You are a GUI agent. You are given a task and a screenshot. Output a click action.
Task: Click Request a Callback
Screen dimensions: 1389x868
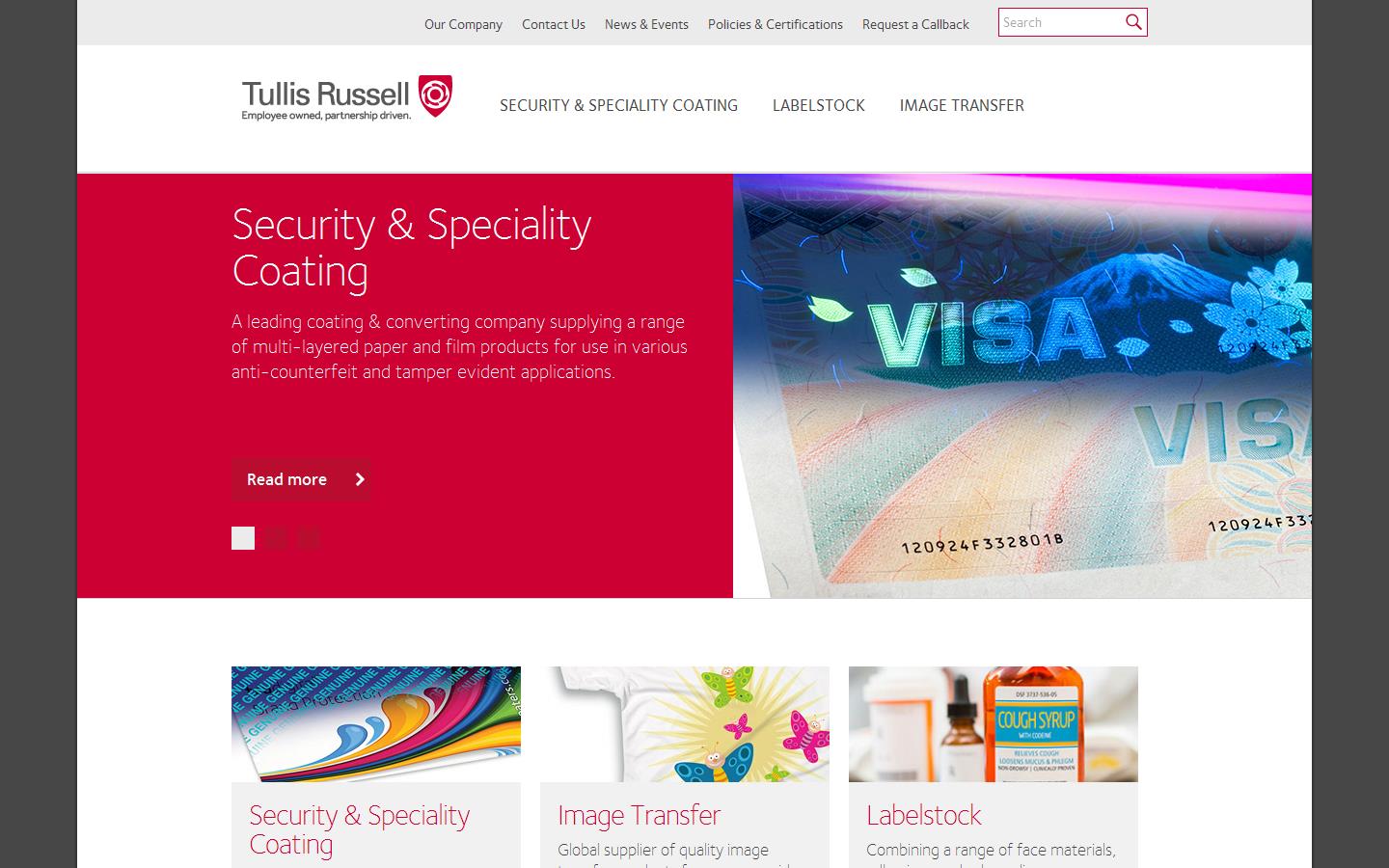(x=915, y=24)
